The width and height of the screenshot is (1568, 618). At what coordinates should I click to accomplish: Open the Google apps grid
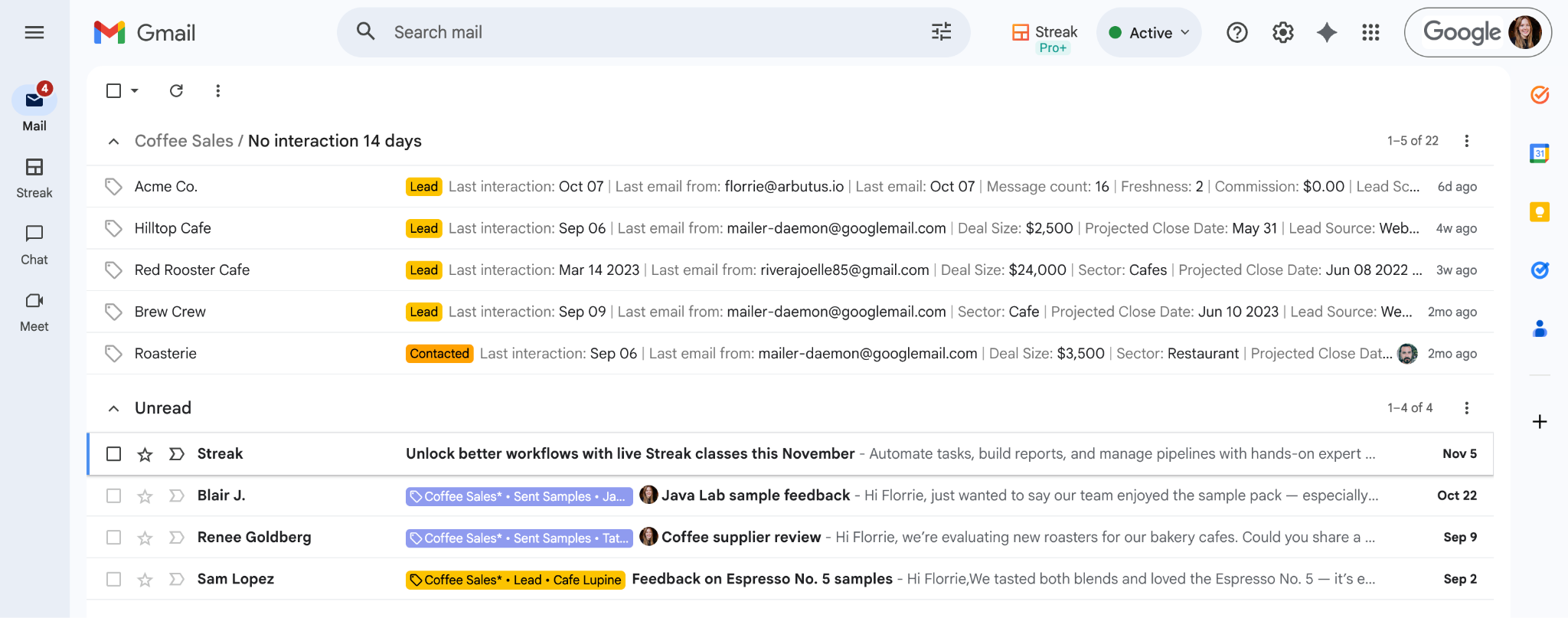tap(1371, 32)
